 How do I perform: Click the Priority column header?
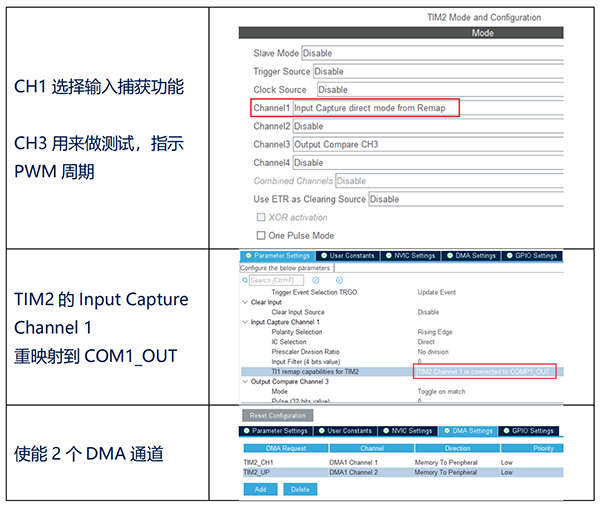pyautogui.click(x=532, y=448)
